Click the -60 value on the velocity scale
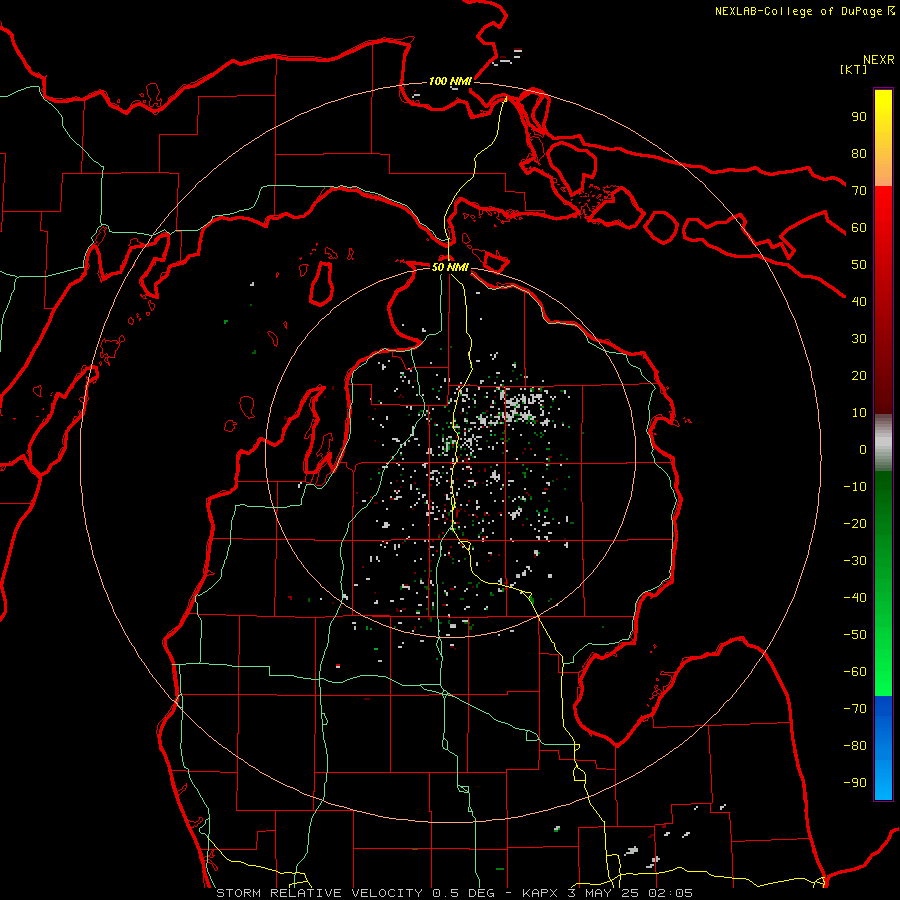 point(855,672)
